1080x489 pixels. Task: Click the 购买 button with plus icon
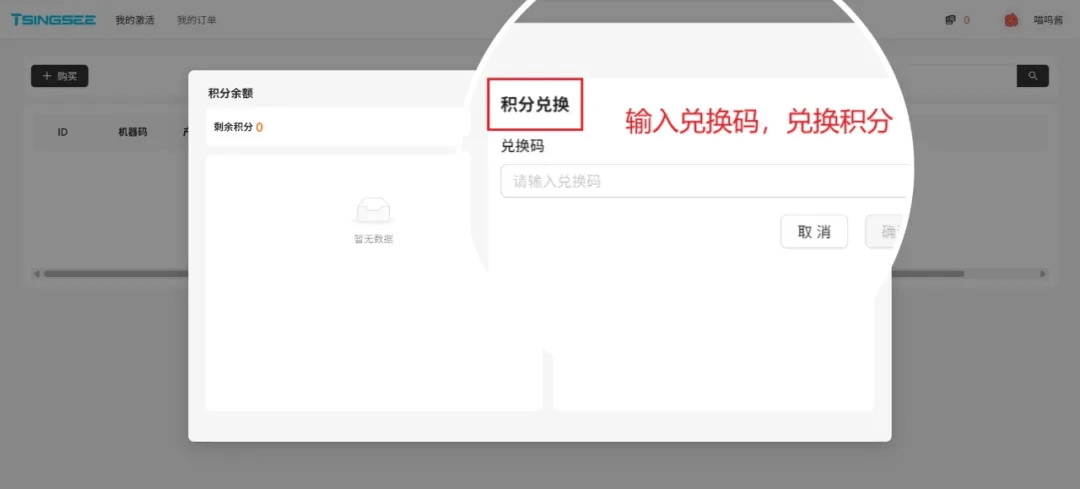click(60, 76)
